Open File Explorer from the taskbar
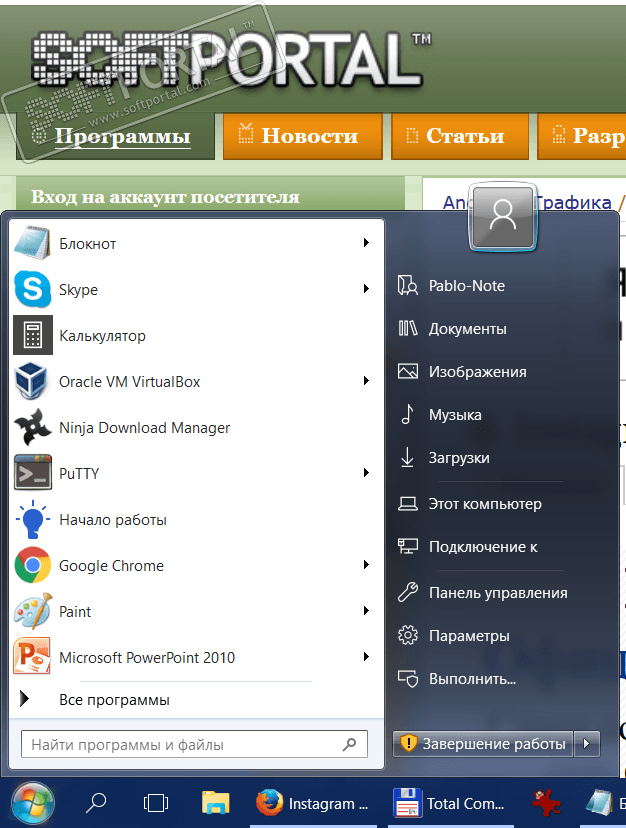Viewport: 626px width, 828px height. 216,803
